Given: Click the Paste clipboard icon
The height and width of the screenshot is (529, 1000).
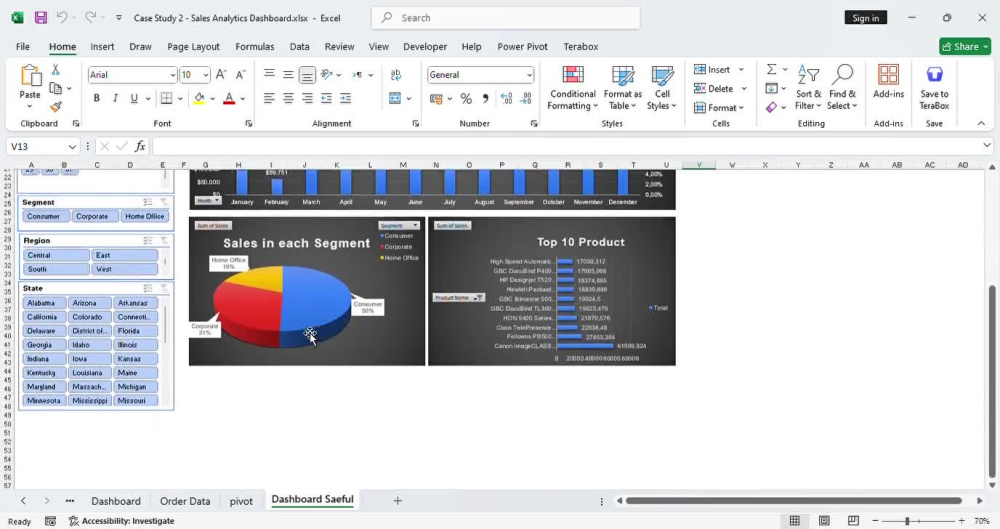Looking at the screenshot, I should (30, 77).
